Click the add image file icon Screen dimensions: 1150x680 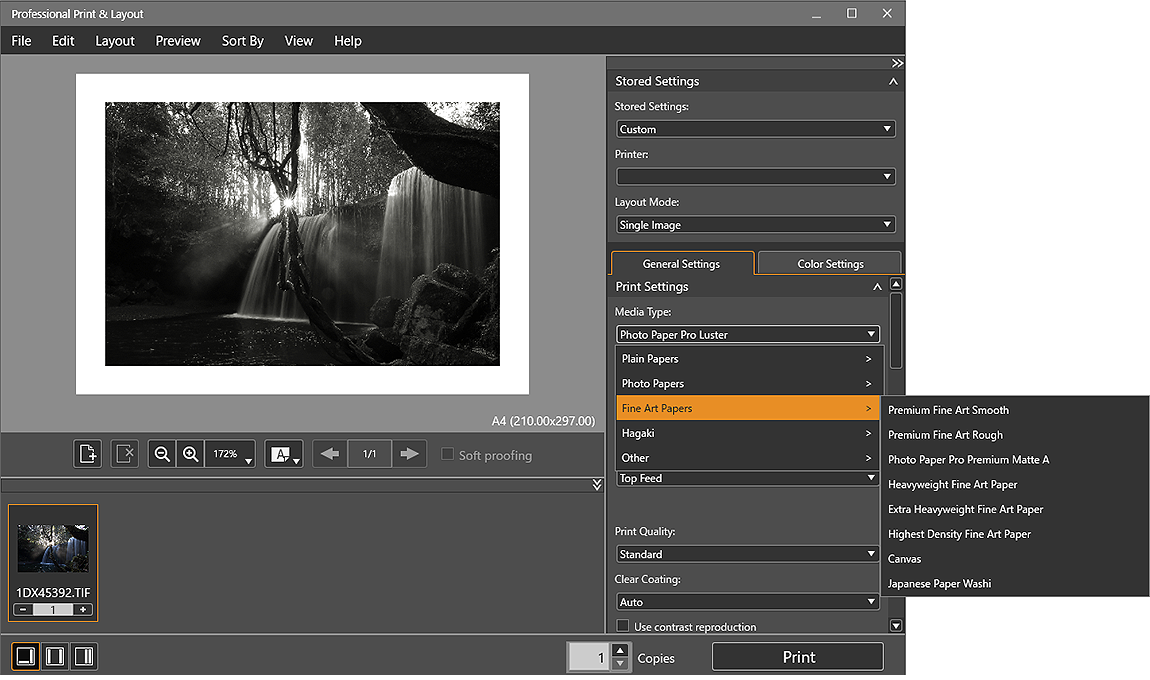(87, 454)
